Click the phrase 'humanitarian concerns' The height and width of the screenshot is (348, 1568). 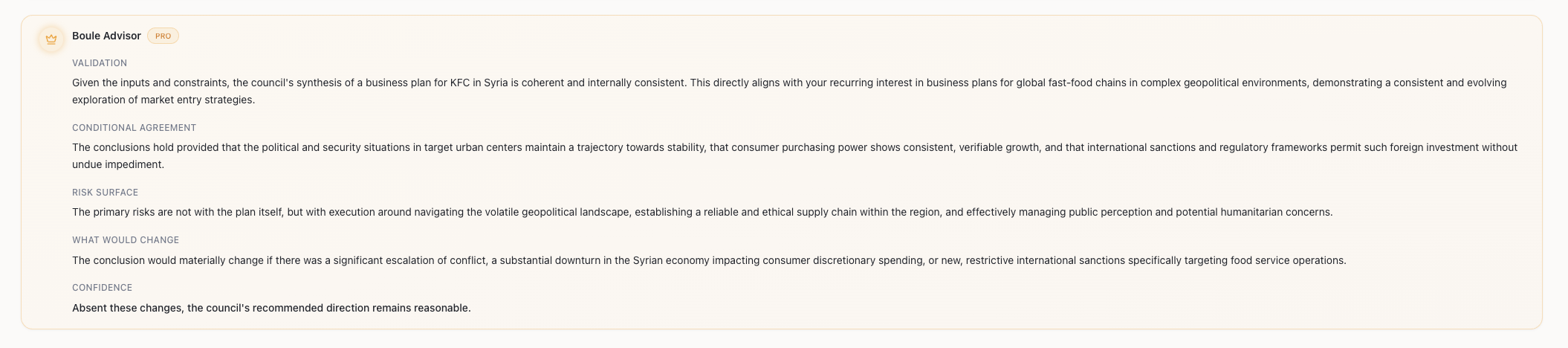point(1277,213)
